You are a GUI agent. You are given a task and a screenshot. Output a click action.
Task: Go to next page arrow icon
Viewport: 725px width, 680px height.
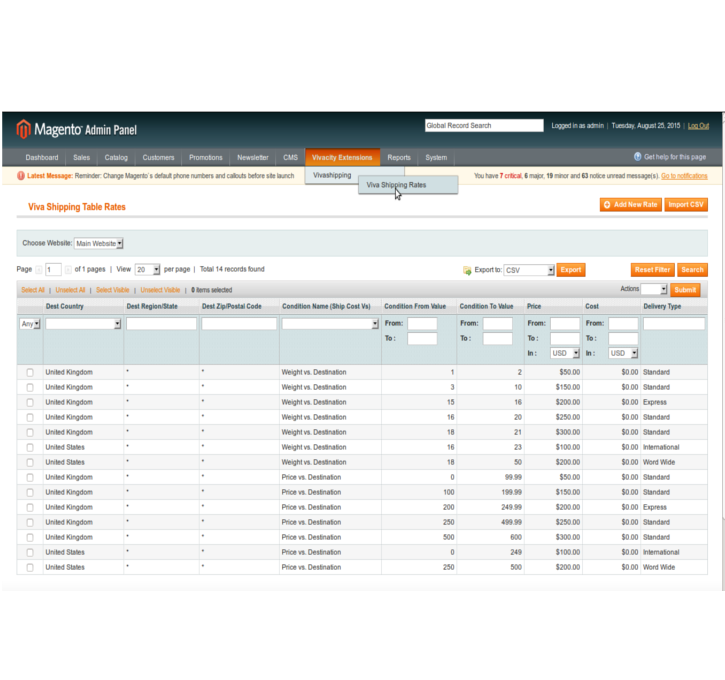tap(68, 270)
